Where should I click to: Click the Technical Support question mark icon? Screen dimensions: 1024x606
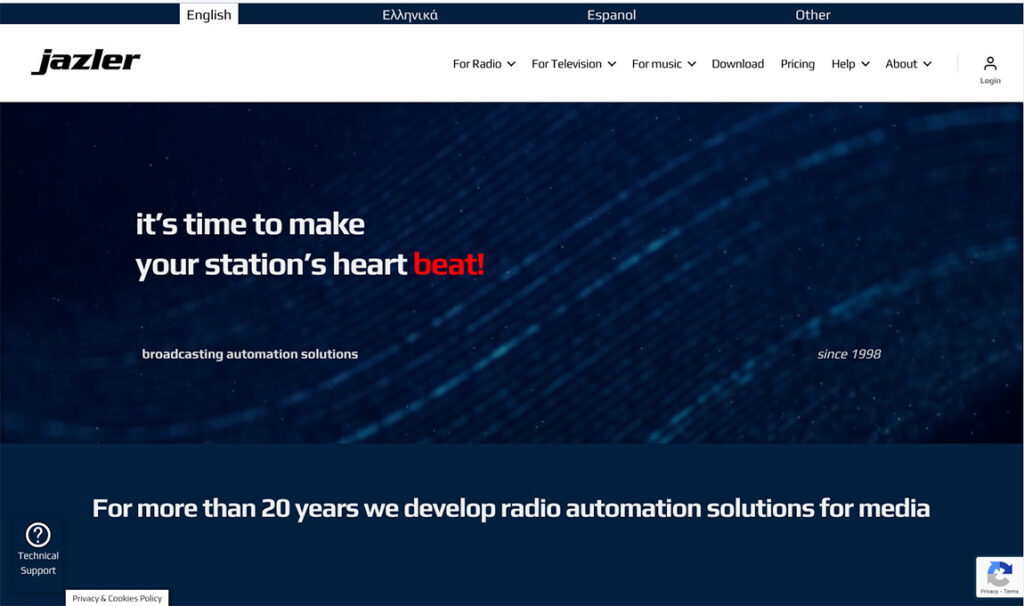[38, 535]
